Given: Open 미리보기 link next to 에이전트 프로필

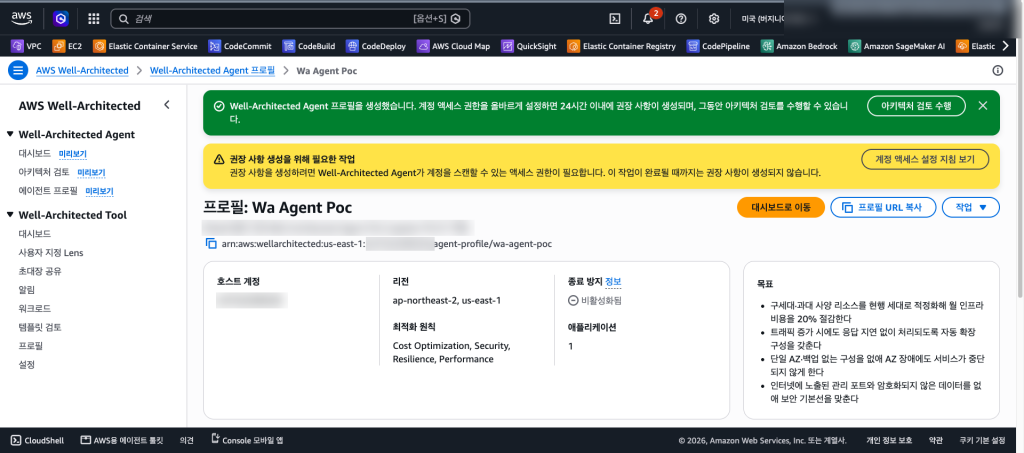Looking at the screenshot, I should pyautogui.click(x=99, y=191).
